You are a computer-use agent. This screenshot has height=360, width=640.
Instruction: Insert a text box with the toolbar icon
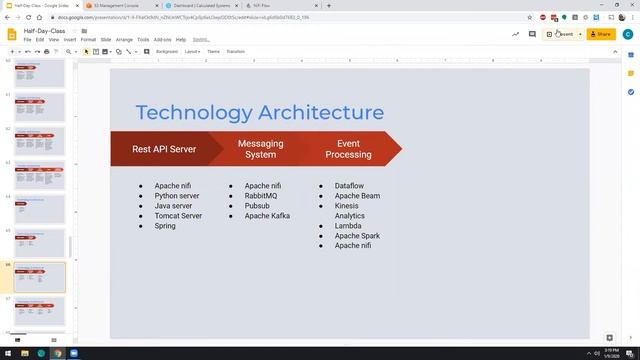pos(96,52)
